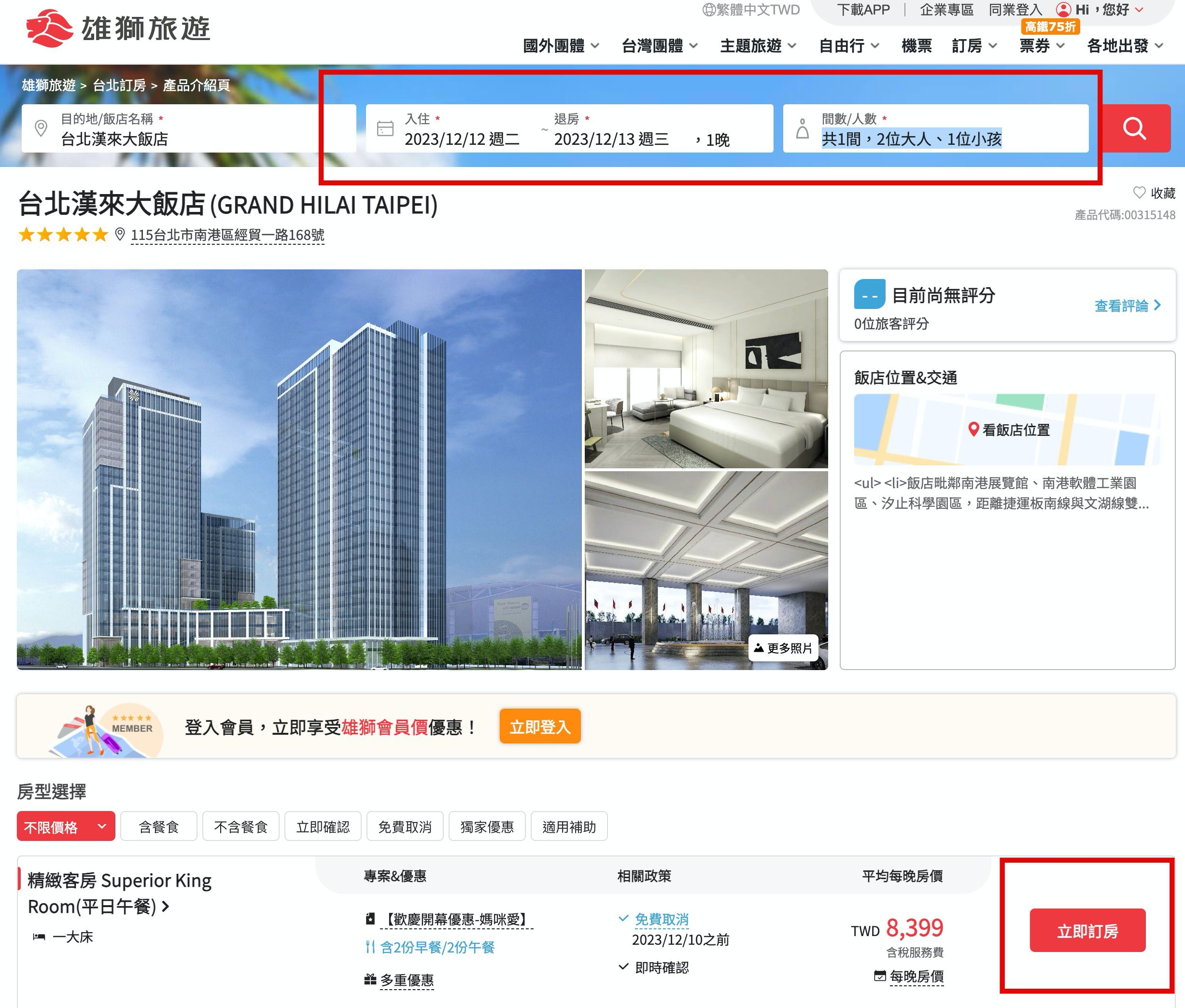This screenshot has width=1185, height=1008.
Task: Toggle the 免費取消 free cancellation filter
Action: 405,826
